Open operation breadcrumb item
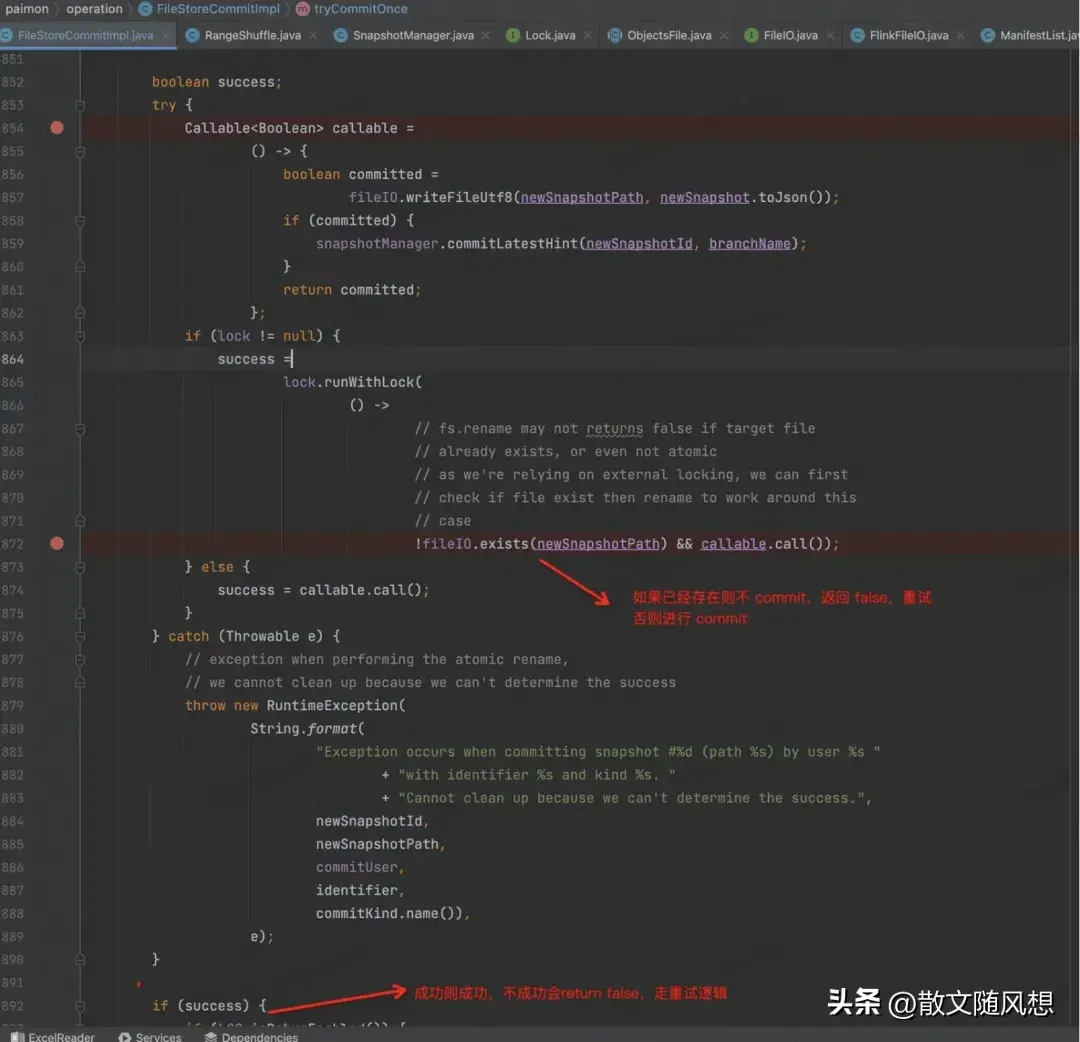Image resolution: width=1080 pixels, height=1042 pixels. coord(94,9)
